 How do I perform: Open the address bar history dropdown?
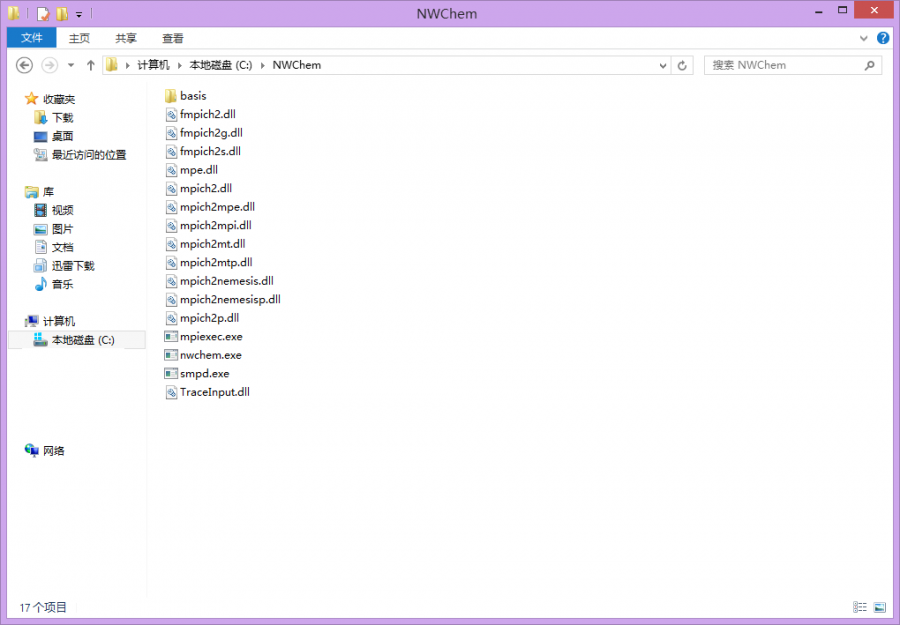pyautogui.click(x=663, y=65)
